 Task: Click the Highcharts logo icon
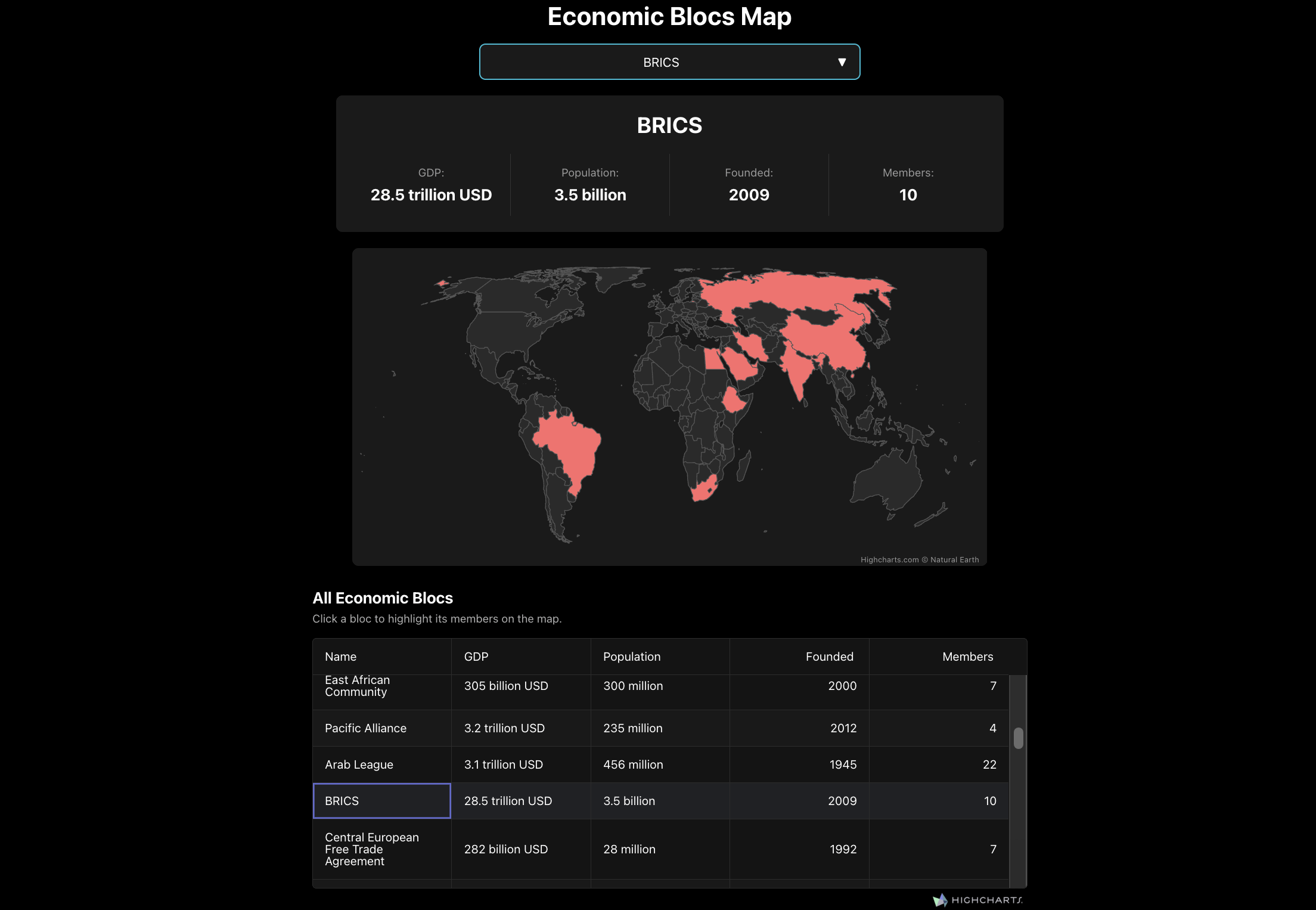click(x=940, y=900)
